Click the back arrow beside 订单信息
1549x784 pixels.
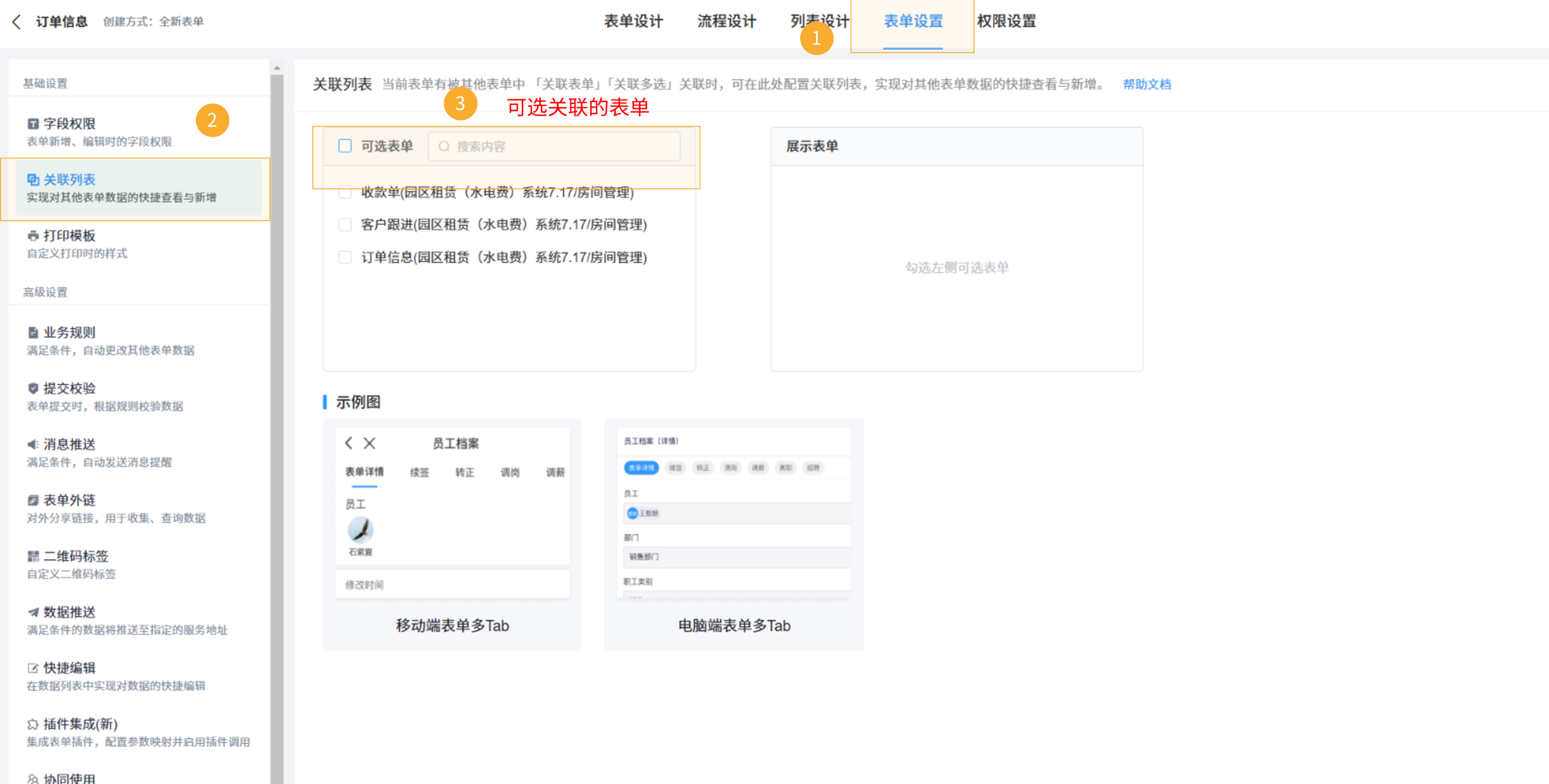click(x=16, y=21)
